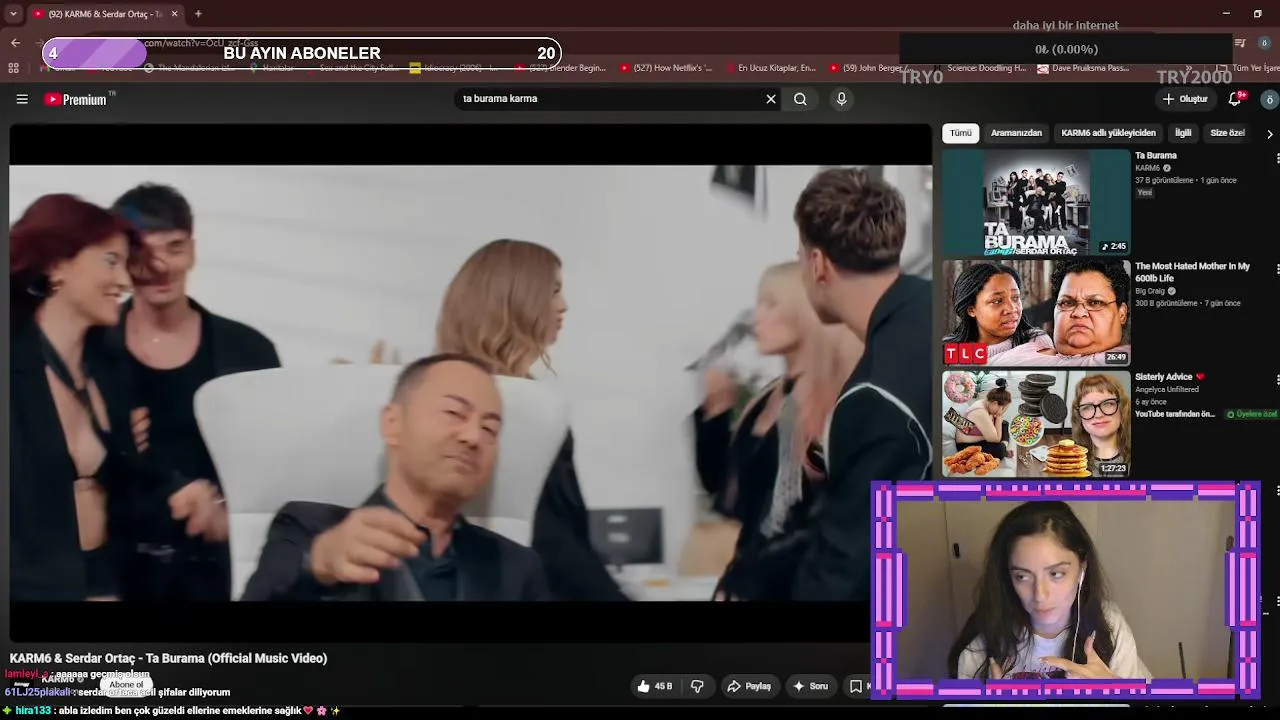The image size is (1280, 720).
Task: Open the How Netflix's bookmark
Action: pos(666,68)
